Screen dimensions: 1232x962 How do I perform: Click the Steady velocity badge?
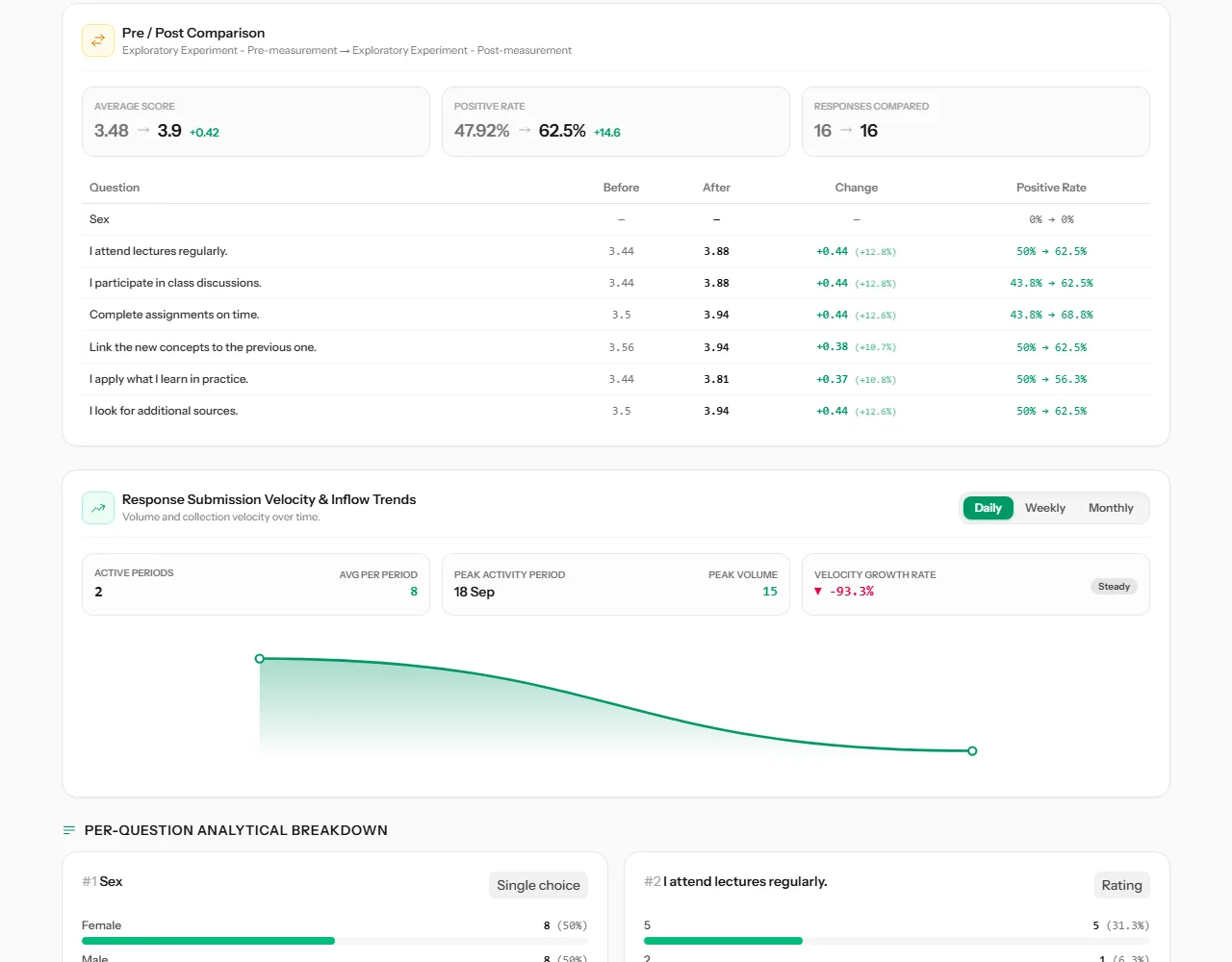click(x=1114, y=587)
